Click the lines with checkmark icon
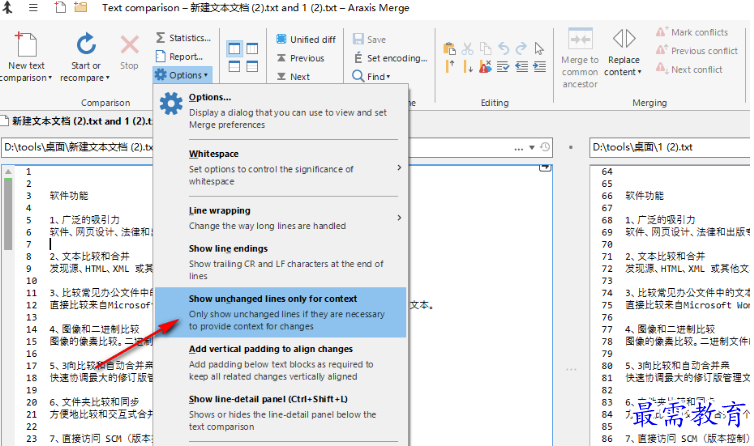Viewport: 754px width, 446px height. 503,66
